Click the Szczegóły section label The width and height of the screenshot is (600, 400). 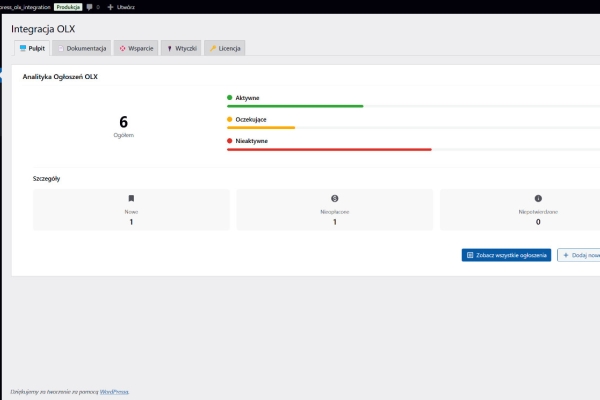(x=46, y=178)
